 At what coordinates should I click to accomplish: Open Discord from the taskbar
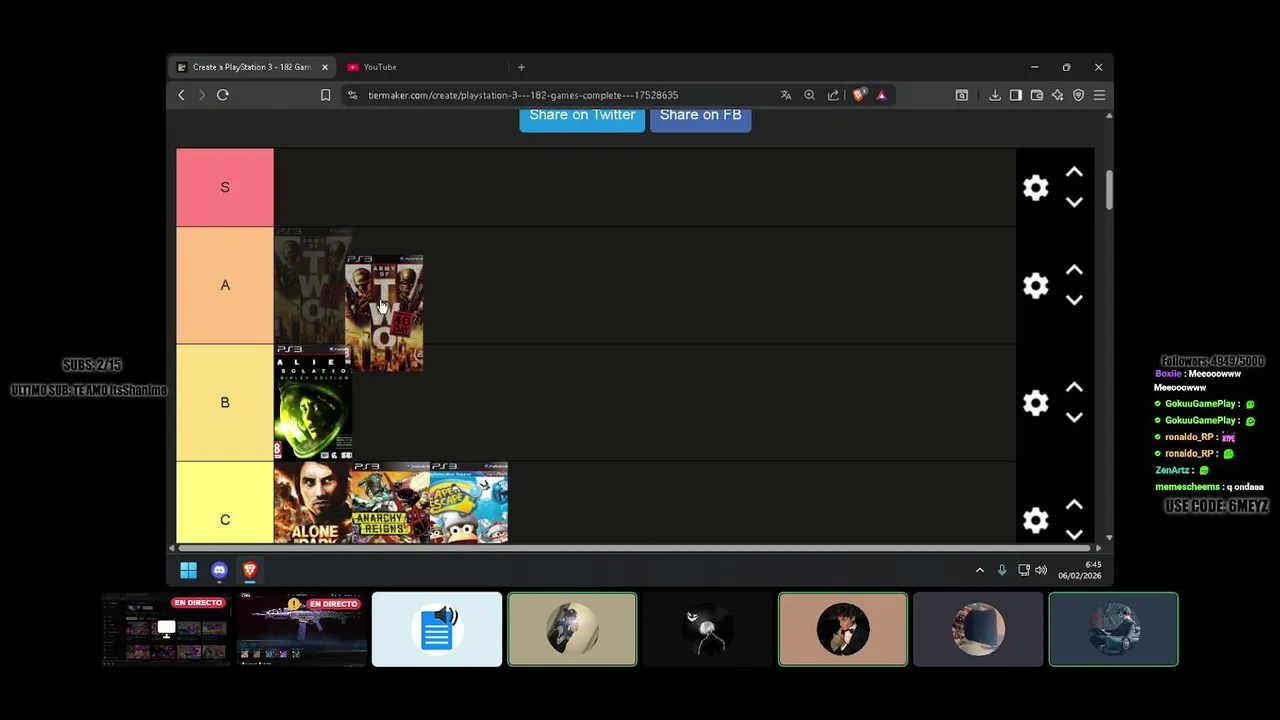[x=219, y=570]
